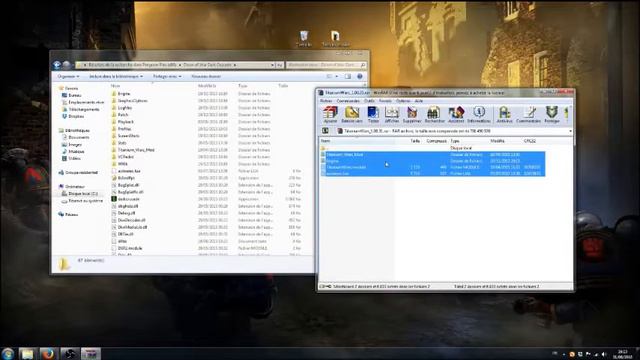
Task: Select 'Groupe résidentiel' in navigation pane
Action: pyautogui.click(x=78, y=173)
